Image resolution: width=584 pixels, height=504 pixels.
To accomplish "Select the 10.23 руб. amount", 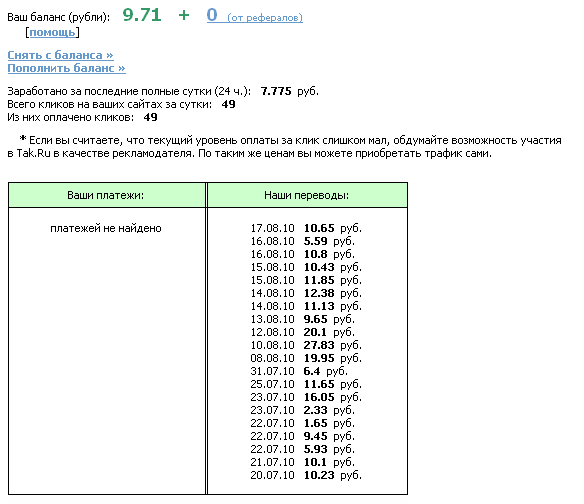I will (333, 476).
